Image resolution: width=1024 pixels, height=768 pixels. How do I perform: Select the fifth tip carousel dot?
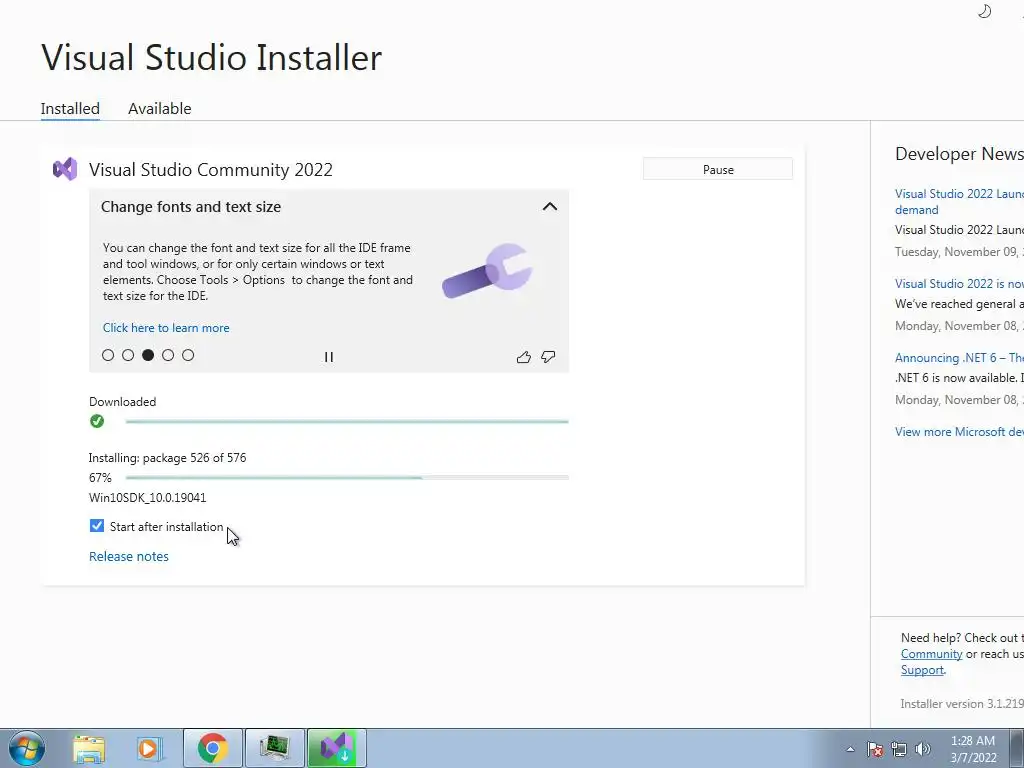tap(188, 355)
